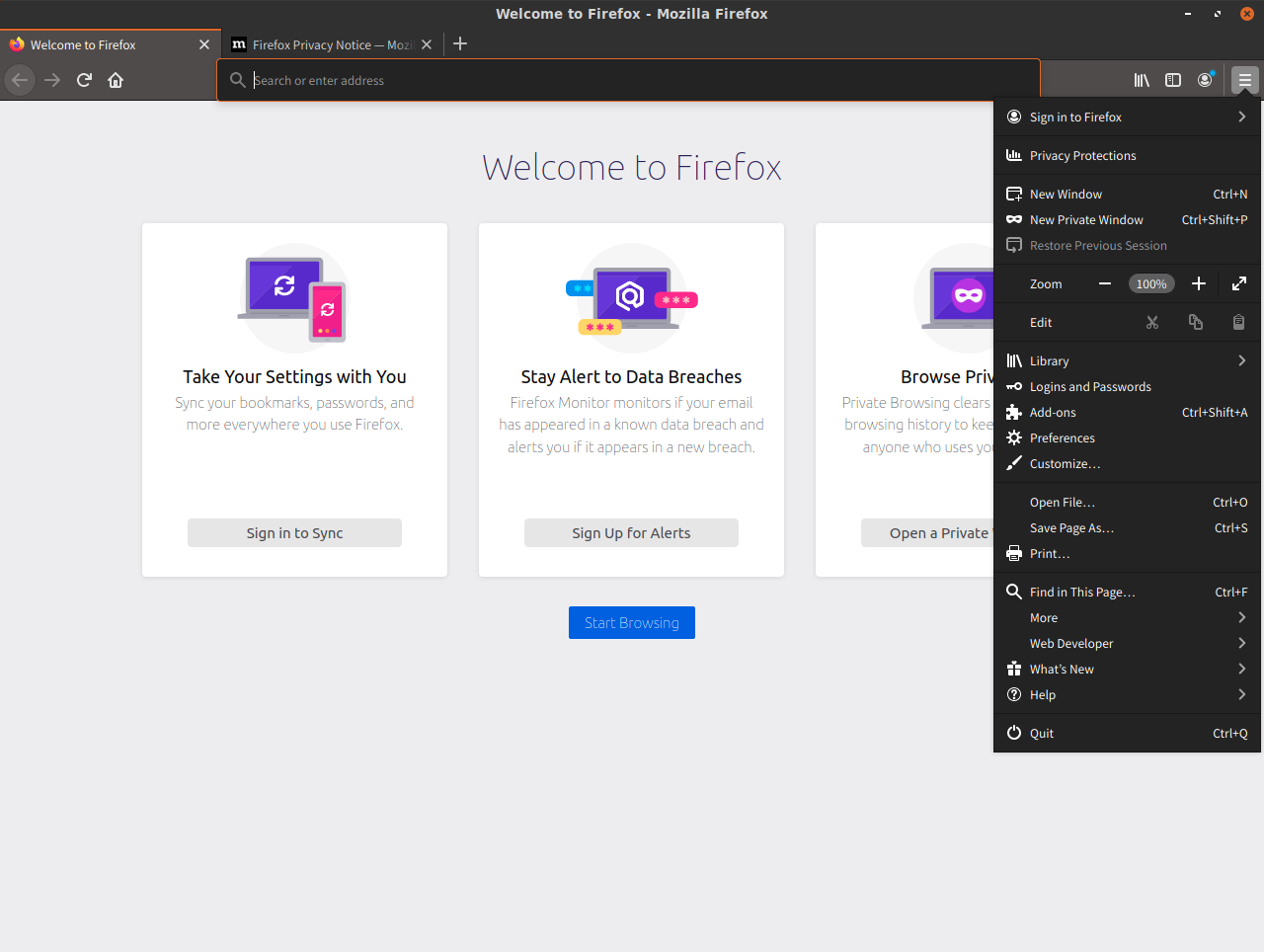Close the Firefox window
Screen dimensions: 1264x952
[x=1246, y=14]
